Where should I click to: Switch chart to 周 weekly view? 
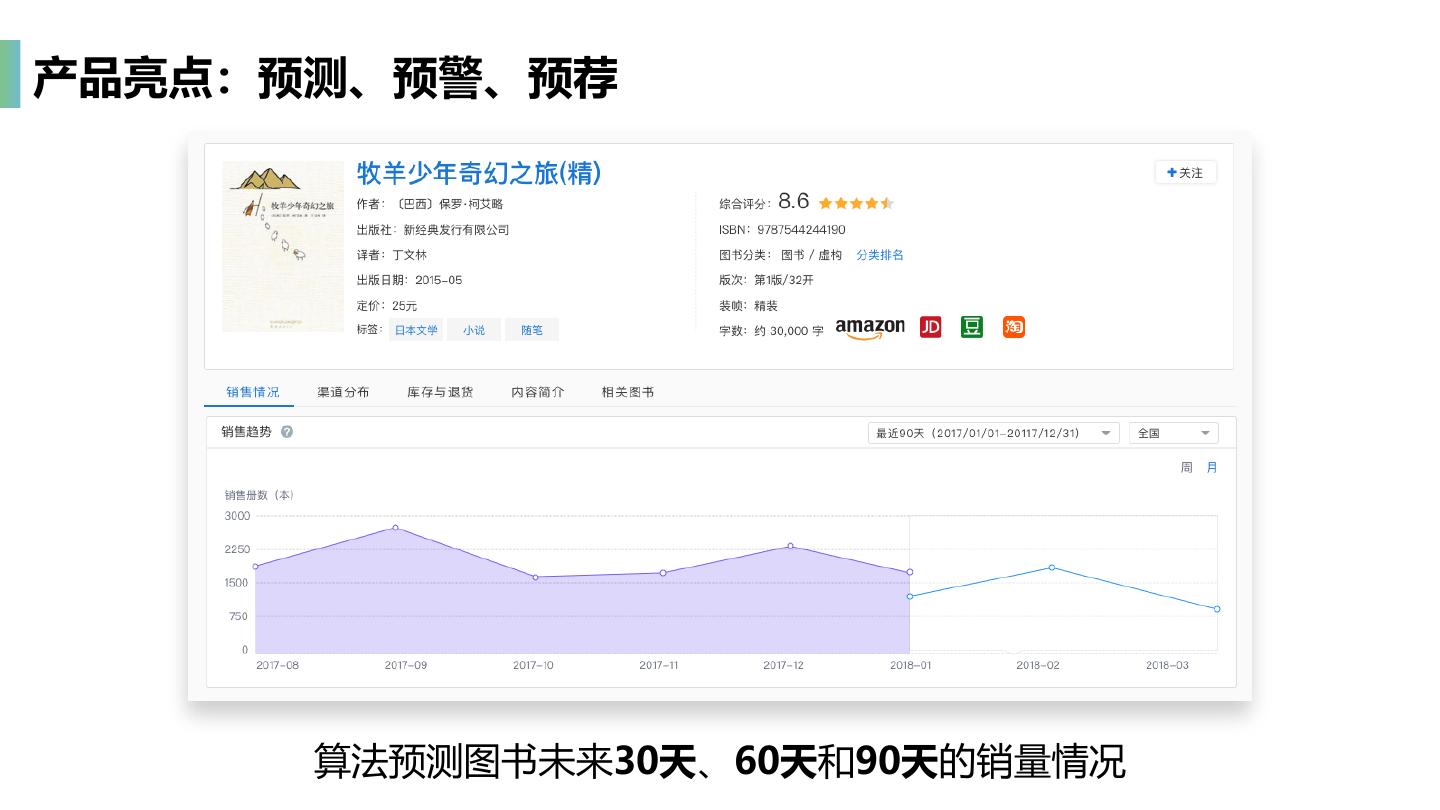[x=1186, y=467]
